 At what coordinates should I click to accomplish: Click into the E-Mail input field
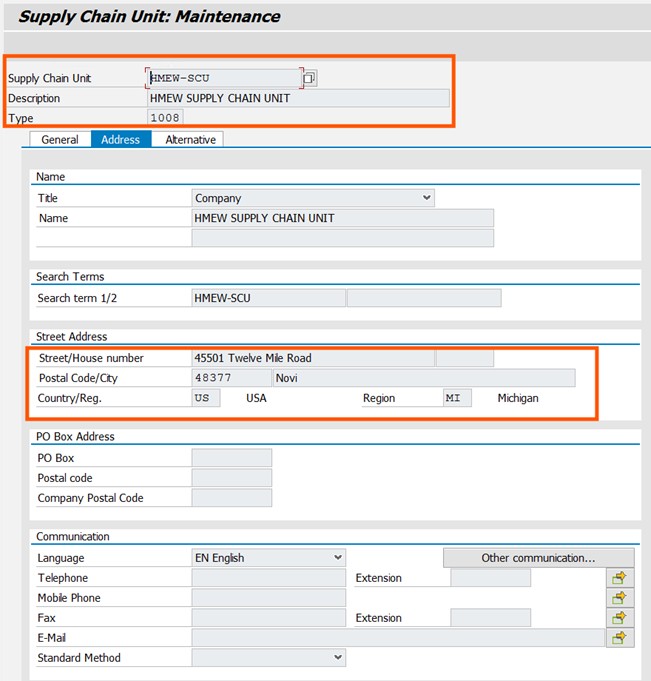pyautogui.click(x=398, y=638)
